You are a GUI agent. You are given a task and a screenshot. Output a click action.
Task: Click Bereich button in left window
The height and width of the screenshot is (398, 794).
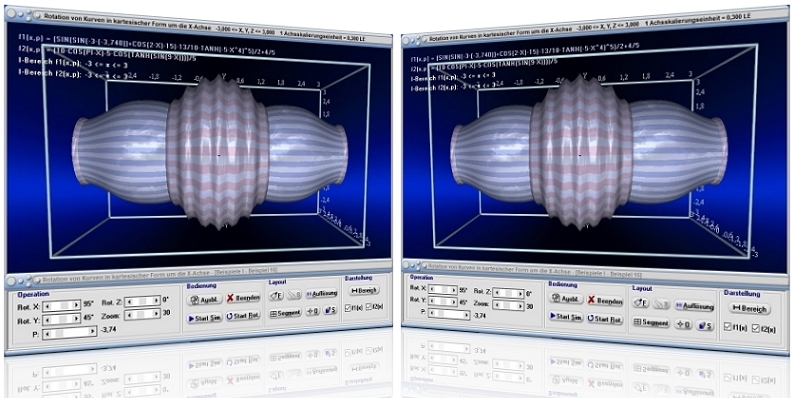click(x=364, y=291)
